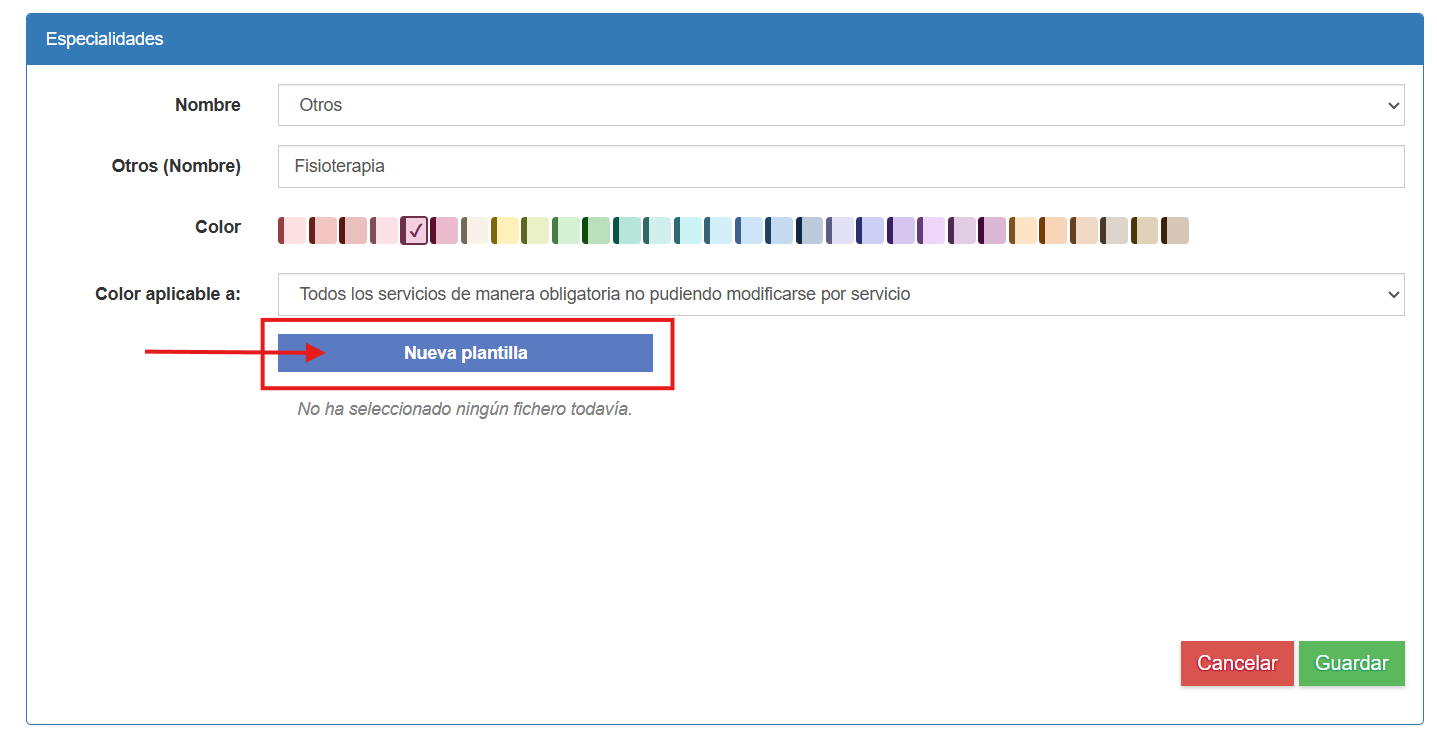Choose the third color swatch from the left

tap(353, 230)
